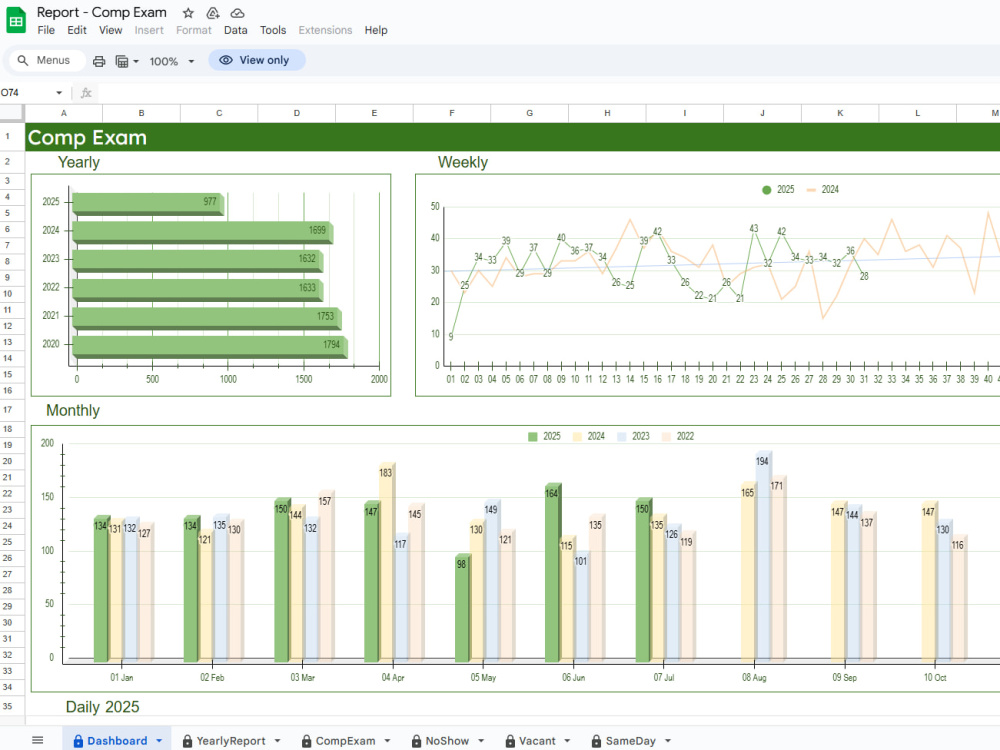Click the orange 2024 legend line in Weekly chart
The height and width of the screenshot is (750, 1000).
pos(811,190)
